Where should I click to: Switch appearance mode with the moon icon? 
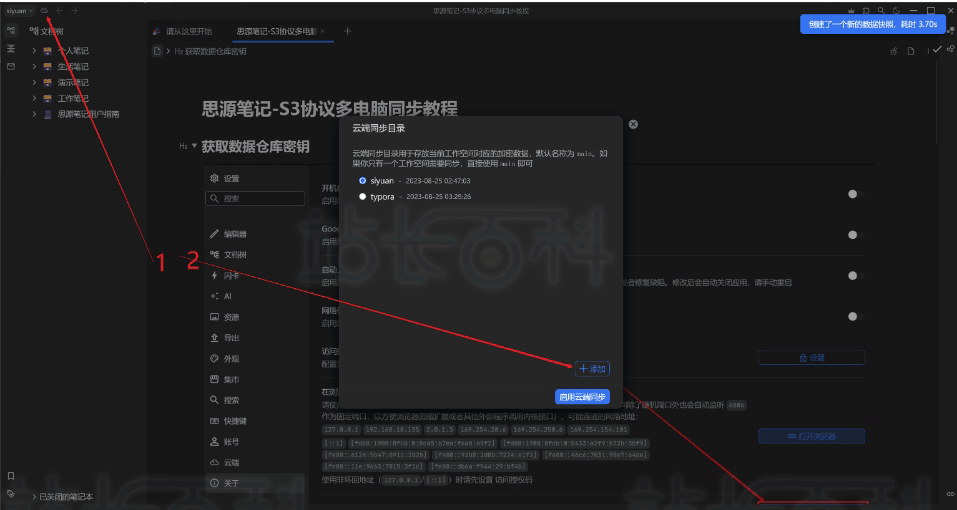896,11
